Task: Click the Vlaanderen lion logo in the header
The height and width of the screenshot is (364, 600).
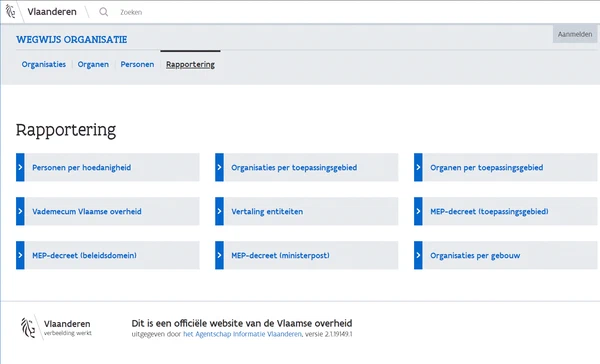Action: tap(10, 11)
